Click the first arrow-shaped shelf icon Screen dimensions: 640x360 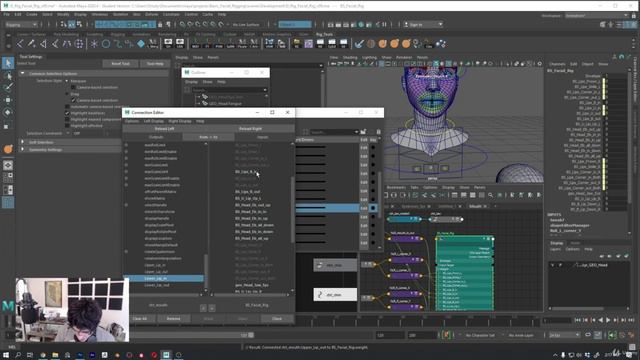pyautogui.click(x=20, y=43)
